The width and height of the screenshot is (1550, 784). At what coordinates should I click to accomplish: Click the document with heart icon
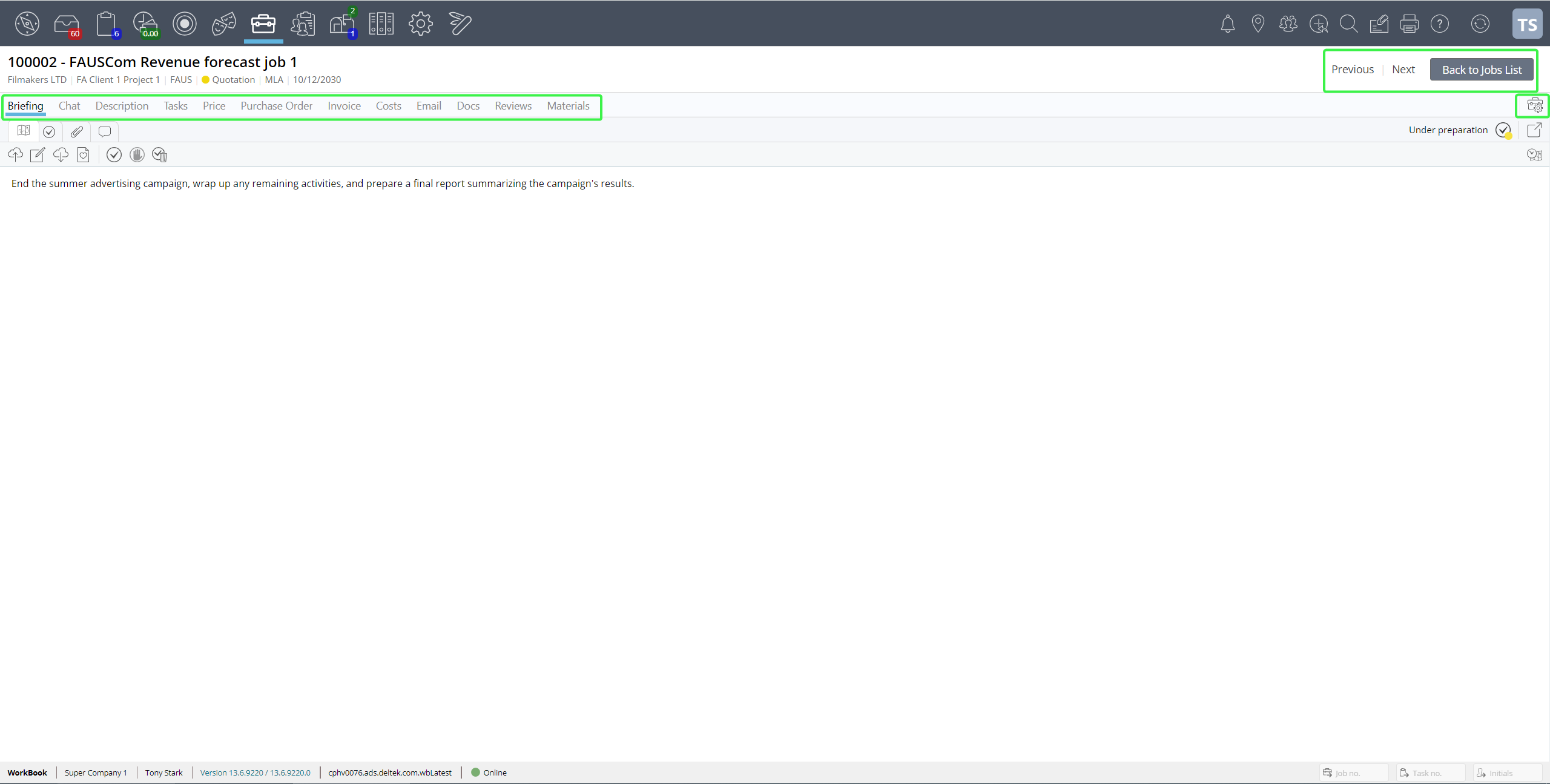[84, 155]
